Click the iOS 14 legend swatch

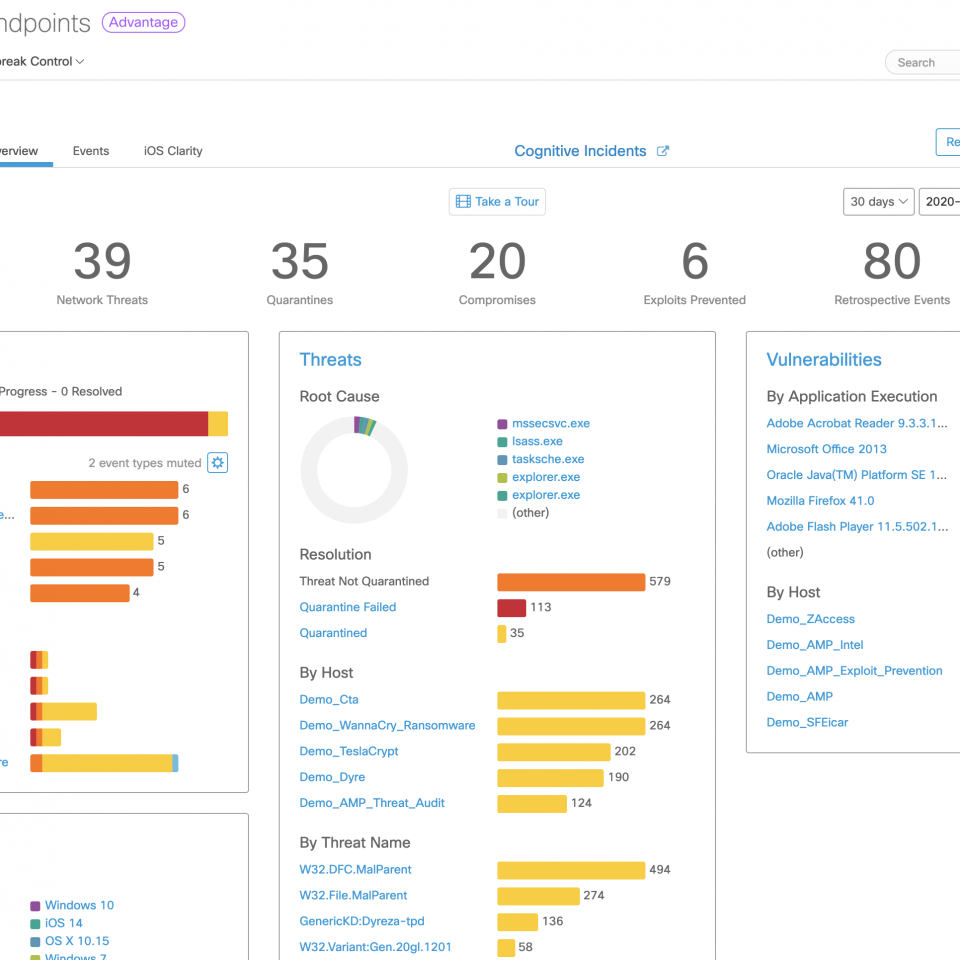(x=36, y=923)
